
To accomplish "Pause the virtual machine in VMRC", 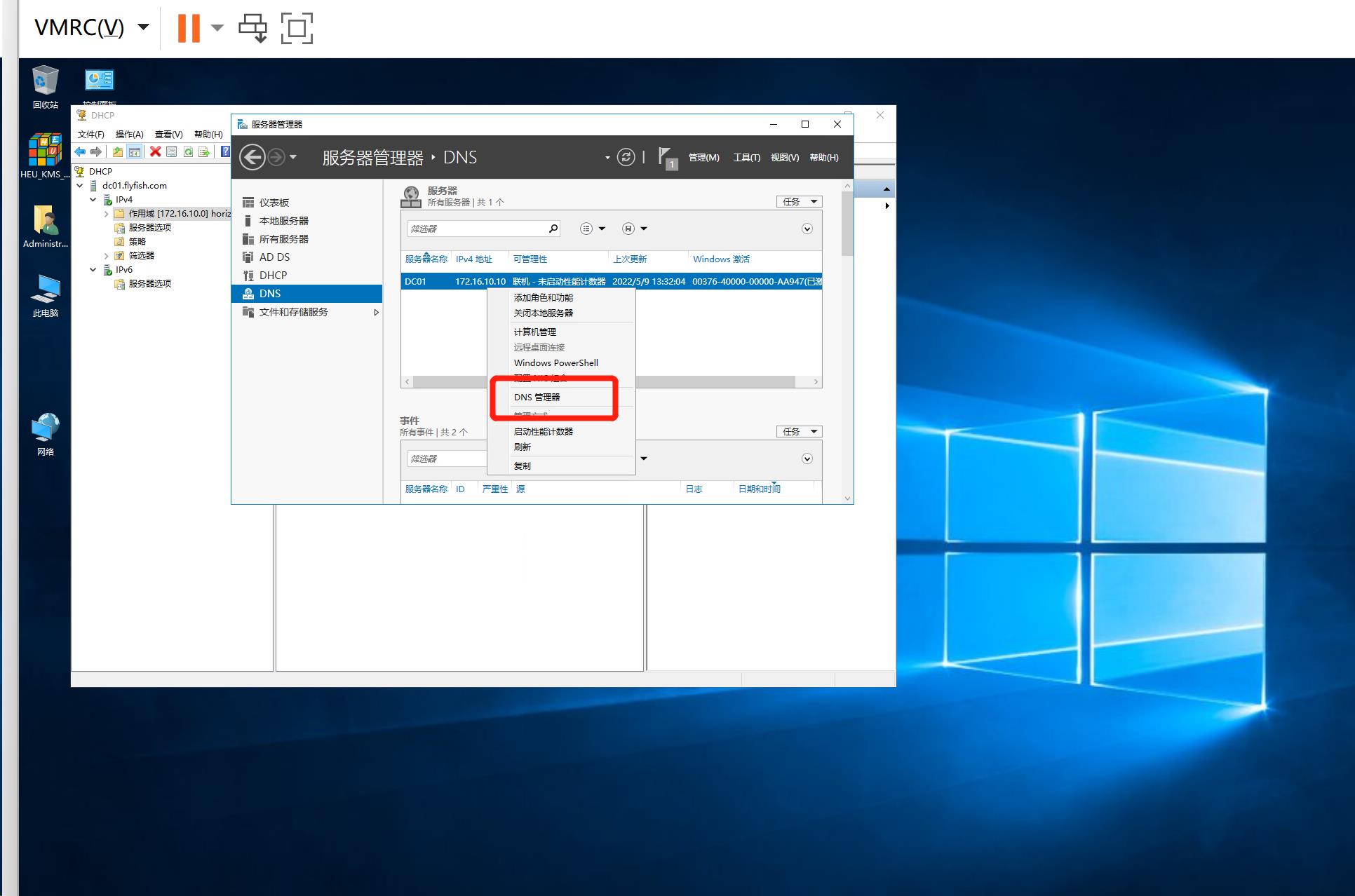I will [x=189, y=28].
